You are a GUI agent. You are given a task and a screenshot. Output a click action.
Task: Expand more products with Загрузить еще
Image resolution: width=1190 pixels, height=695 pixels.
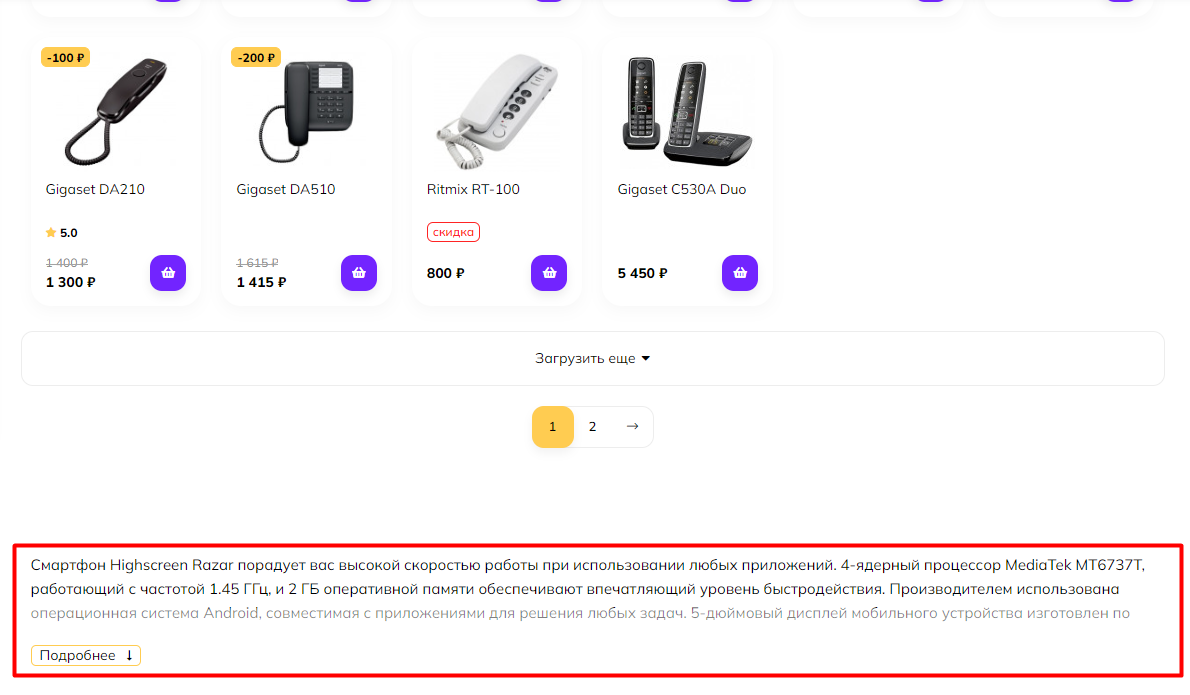click(x=593, y=358)
